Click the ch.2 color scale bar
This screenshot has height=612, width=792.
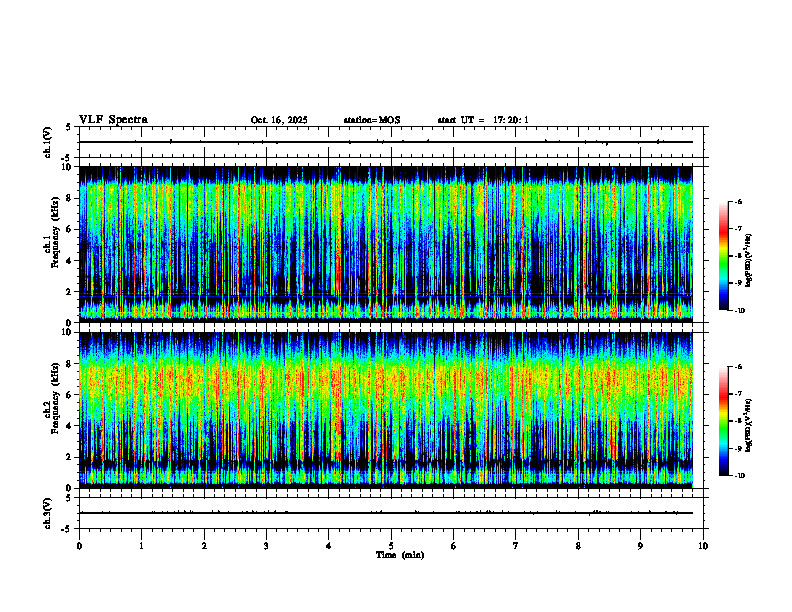click(x=723, y=421)
